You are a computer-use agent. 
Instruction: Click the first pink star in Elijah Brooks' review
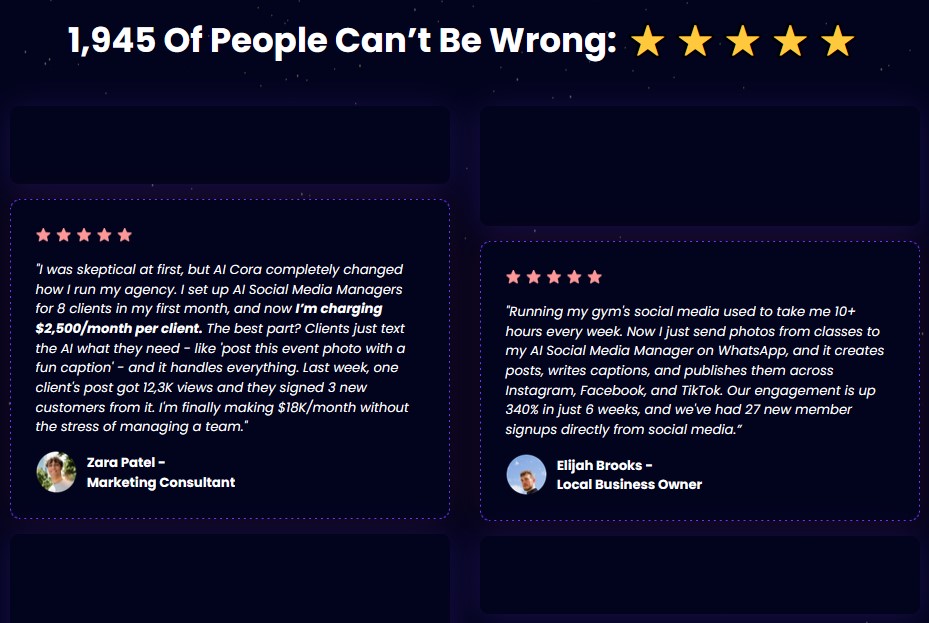pos(513,277)
